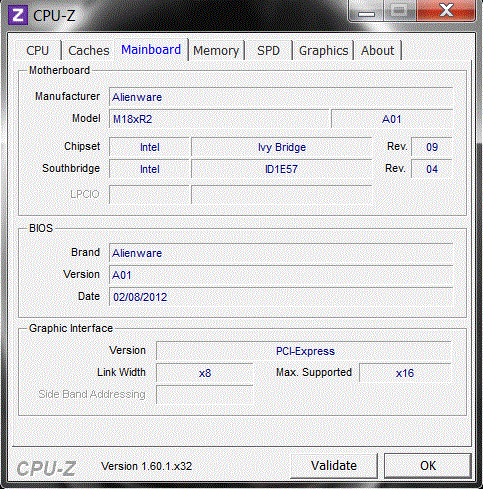
Task: Click the empty Side Band Addressing field
Action: point(205,395)
